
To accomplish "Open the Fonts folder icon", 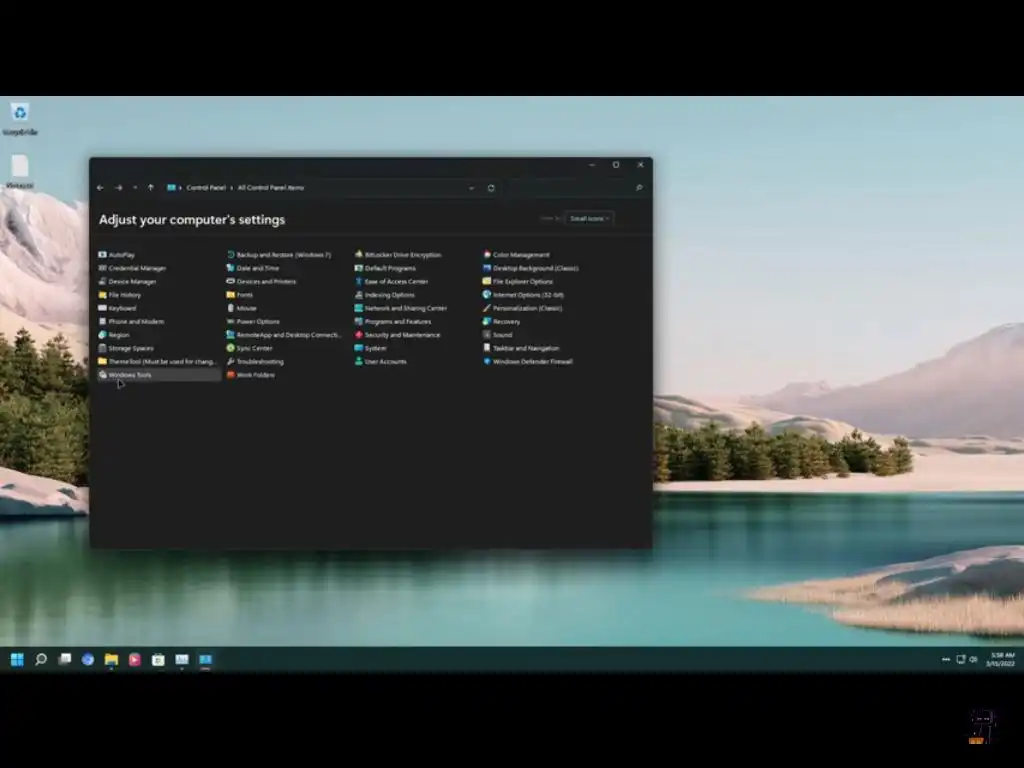I will [231, 295].
